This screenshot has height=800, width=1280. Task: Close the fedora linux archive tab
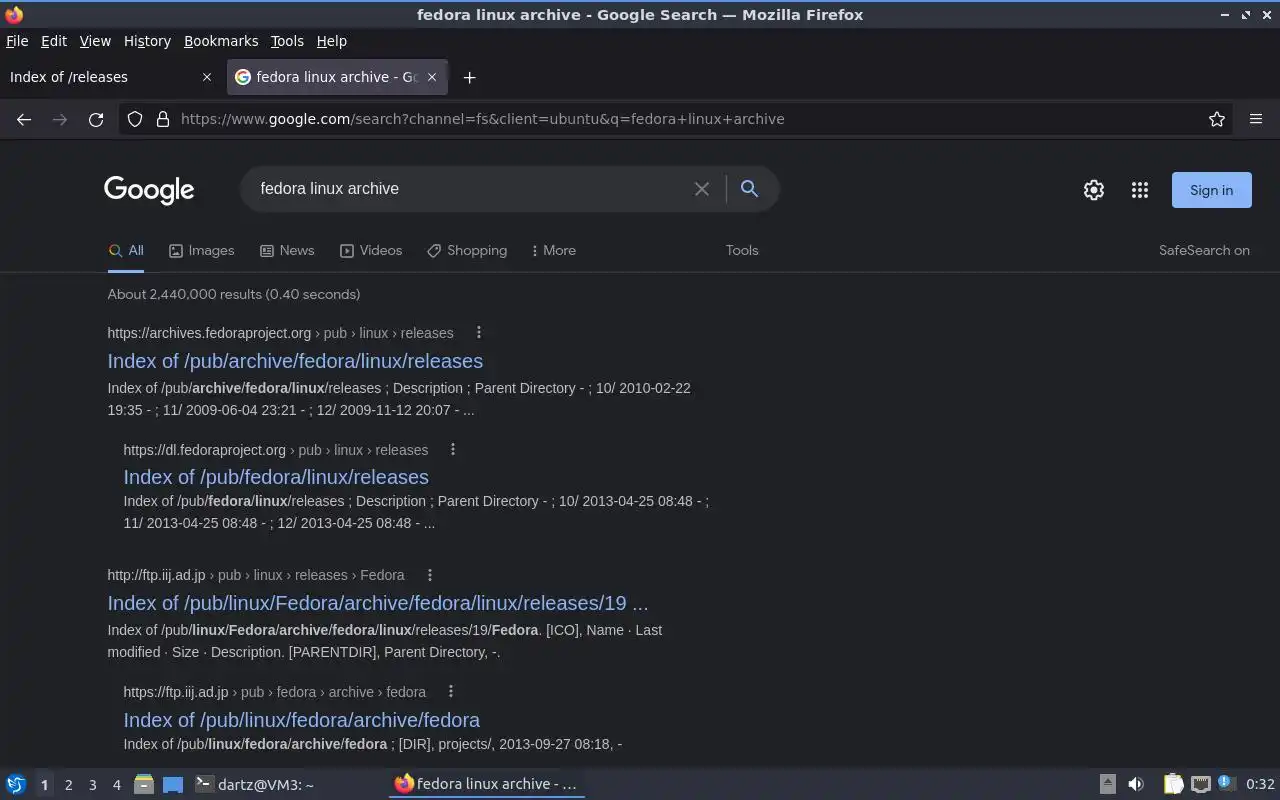click(x=432, y=77)
